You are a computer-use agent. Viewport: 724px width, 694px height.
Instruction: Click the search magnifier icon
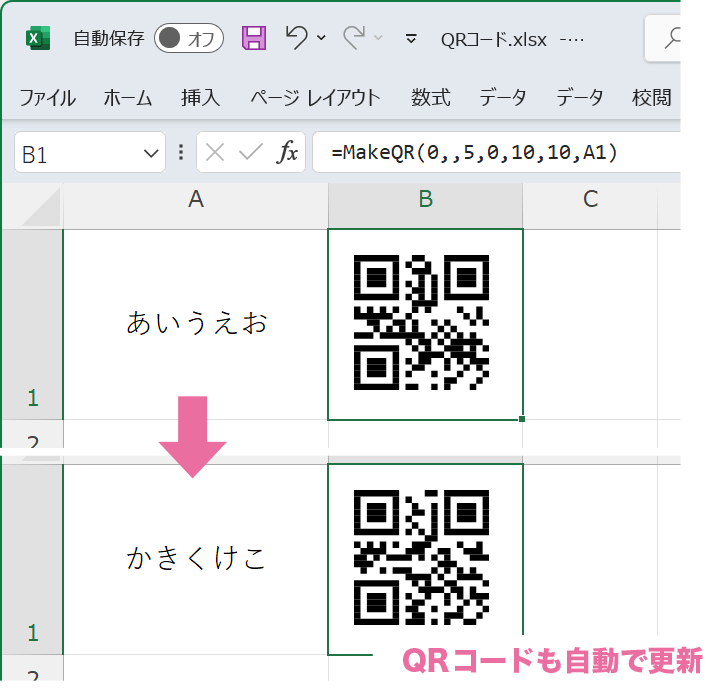pyautogui.click(x=673, y=38)
